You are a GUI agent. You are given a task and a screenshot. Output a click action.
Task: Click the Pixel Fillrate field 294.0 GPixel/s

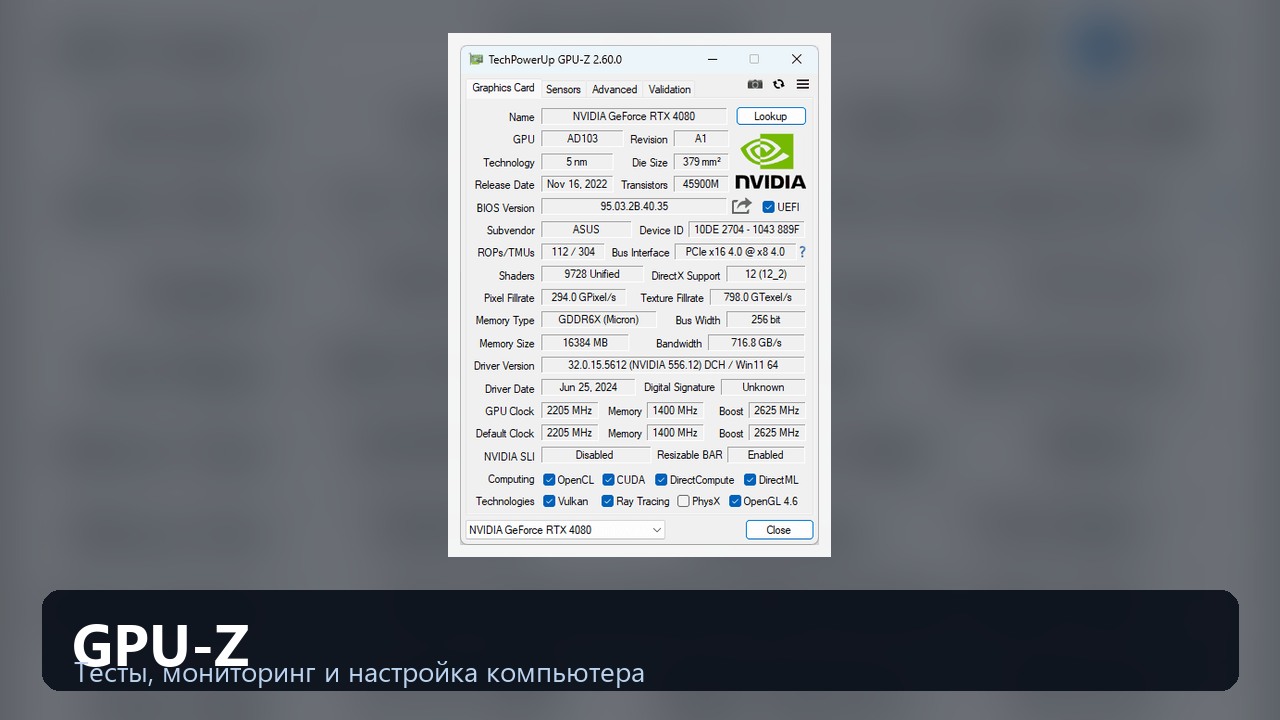click(x=584, y=297)
